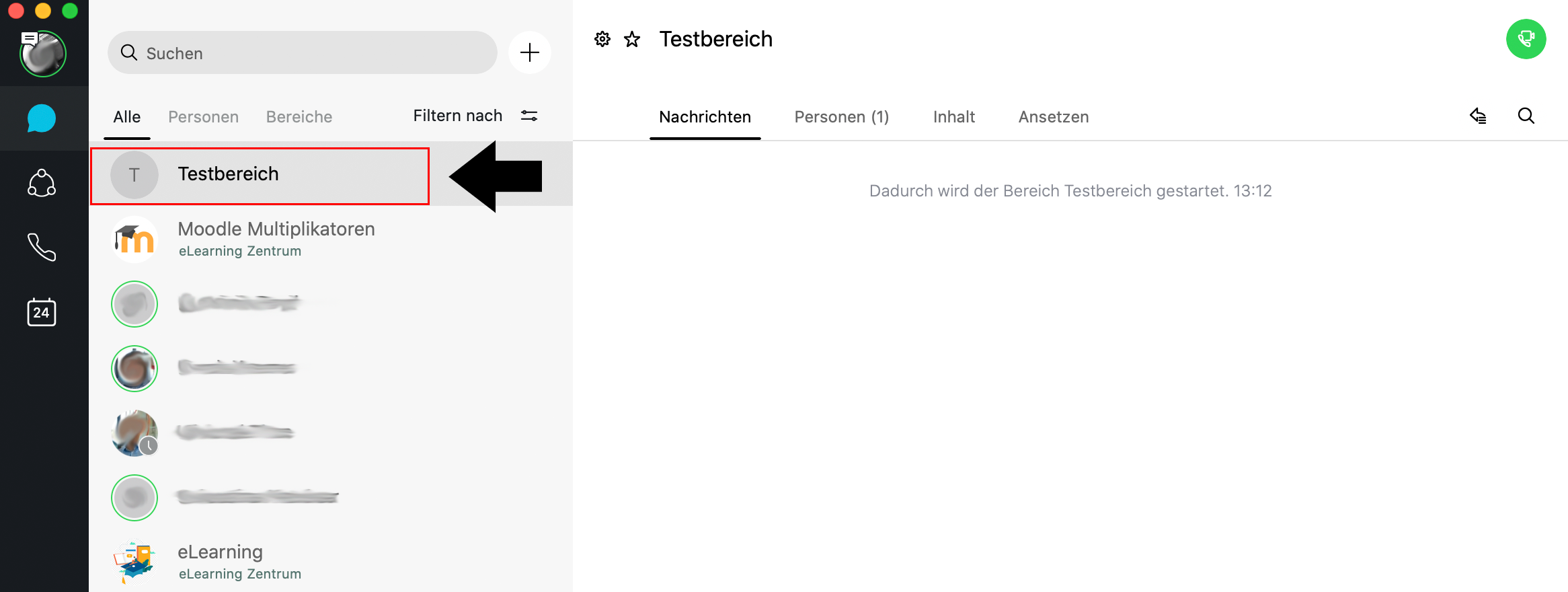Open the threads reply list icon

click(x=1478, y=116)
